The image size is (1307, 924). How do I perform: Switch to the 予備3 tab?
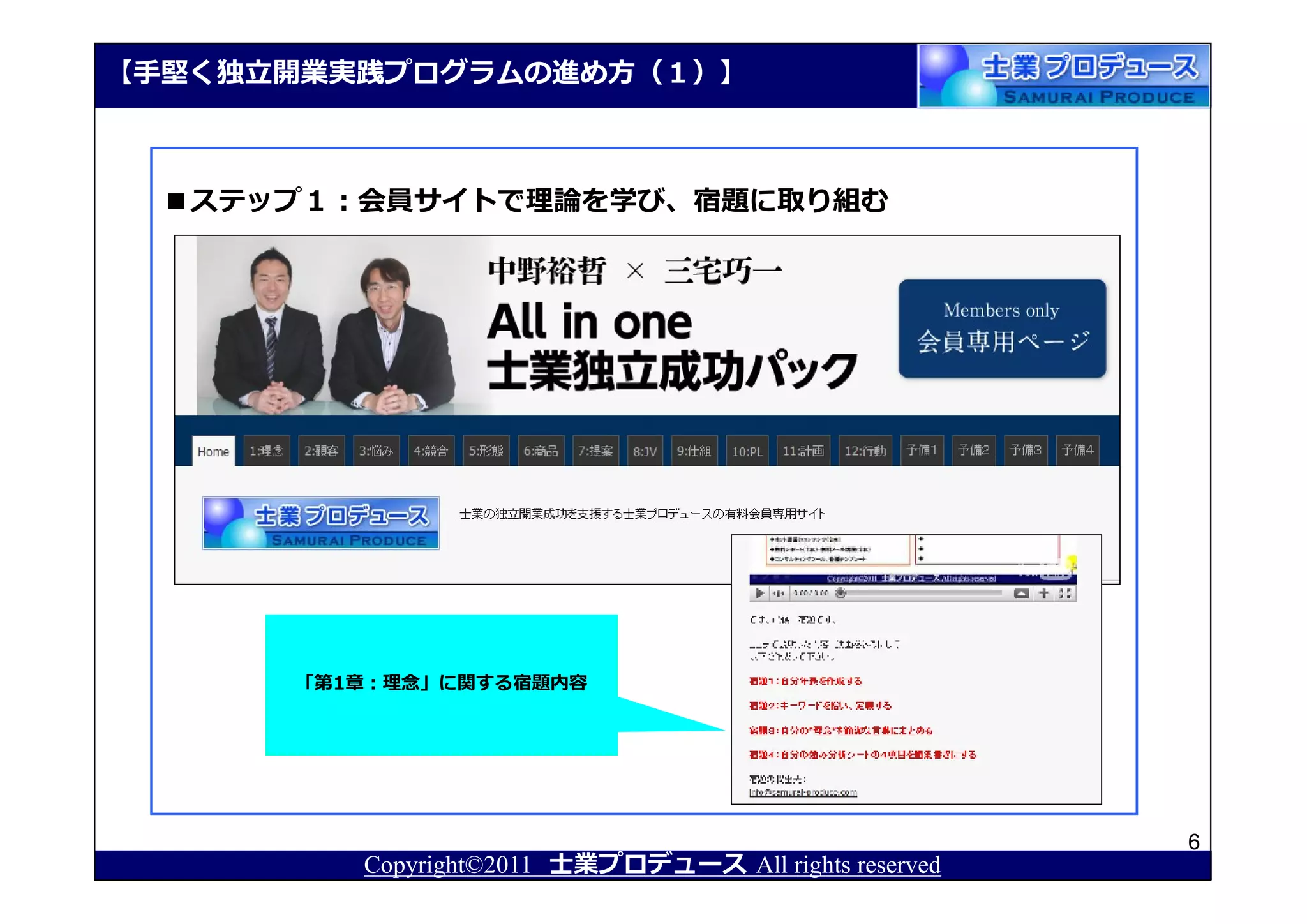[1026, 451]
